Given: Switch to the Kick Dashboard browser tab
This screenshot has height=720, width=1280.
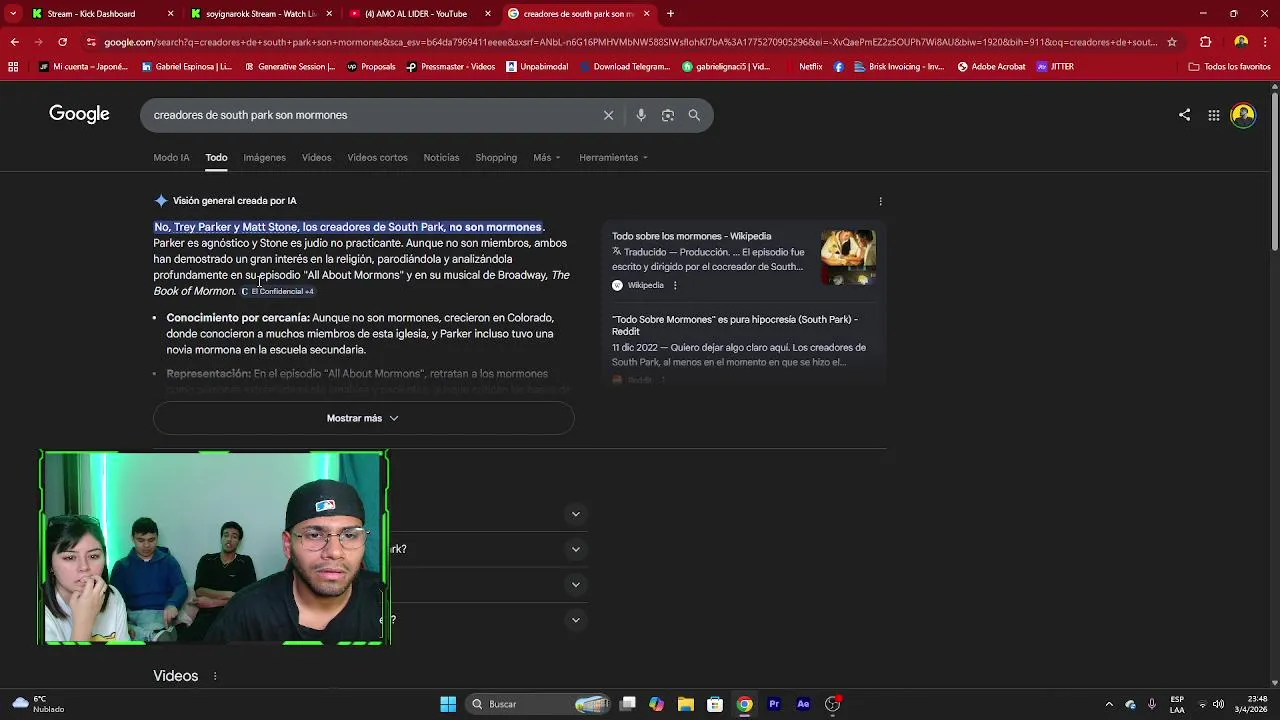Looking at the screenshot, I should [102, 14].
